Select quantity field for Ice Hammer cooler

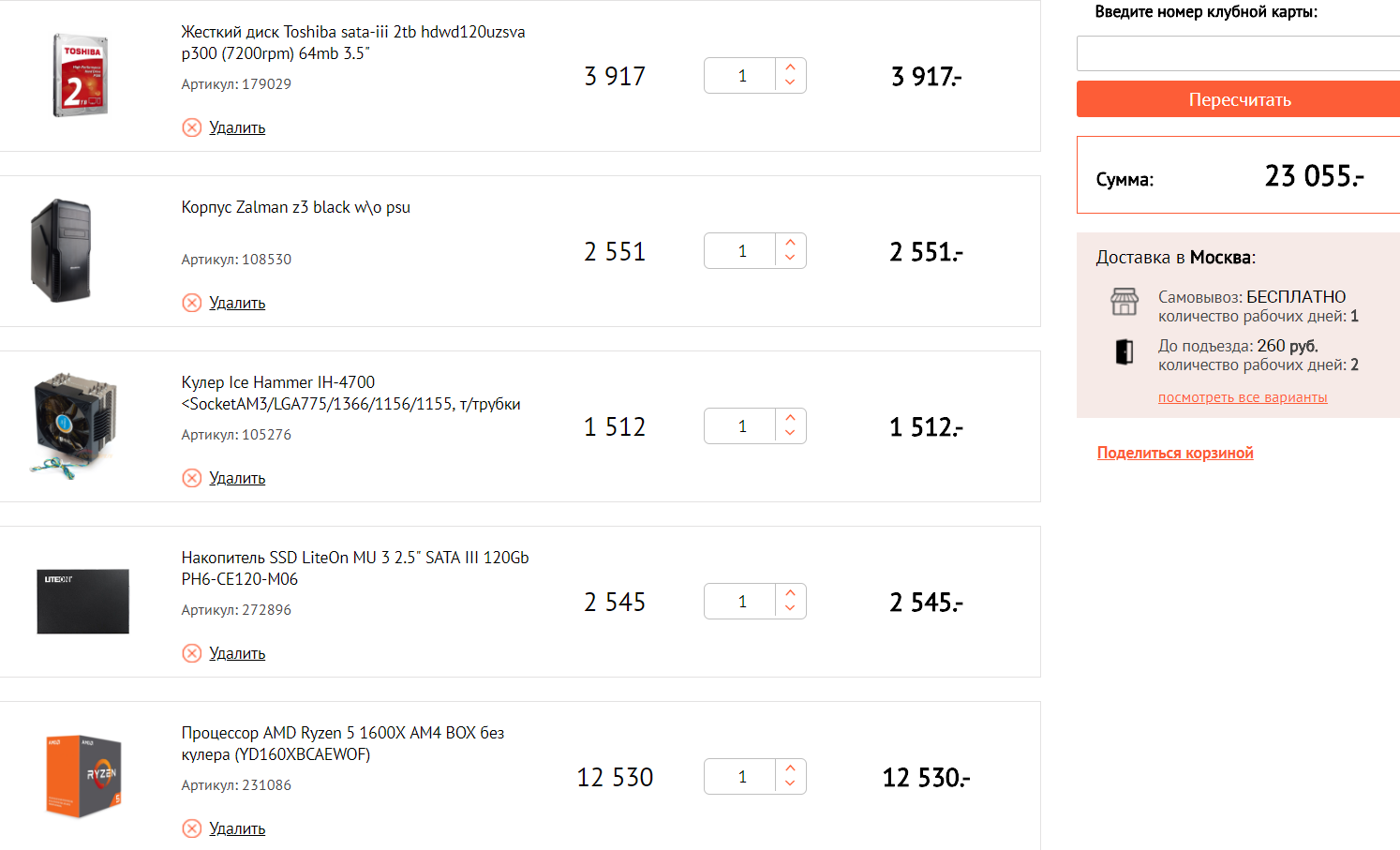click(x=742, y=426)
